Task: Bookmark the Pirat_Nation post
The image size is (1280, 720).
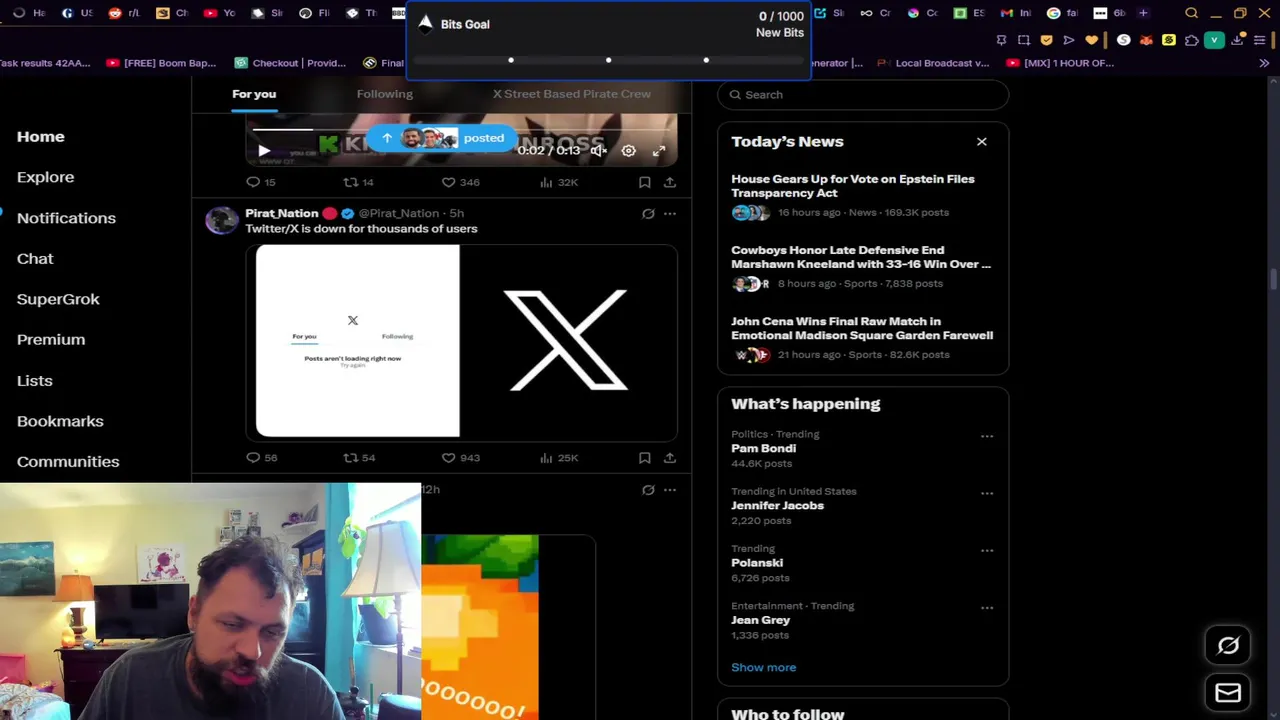Action: pos(645,457)
